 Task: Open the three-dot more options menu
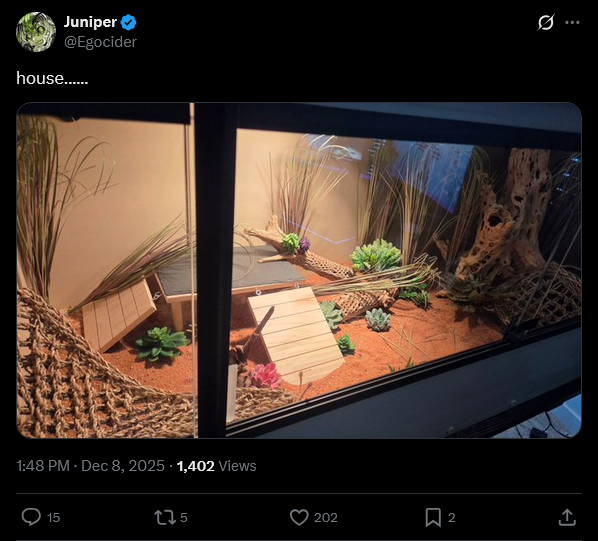pyautogui.click(x=572, y=22)
